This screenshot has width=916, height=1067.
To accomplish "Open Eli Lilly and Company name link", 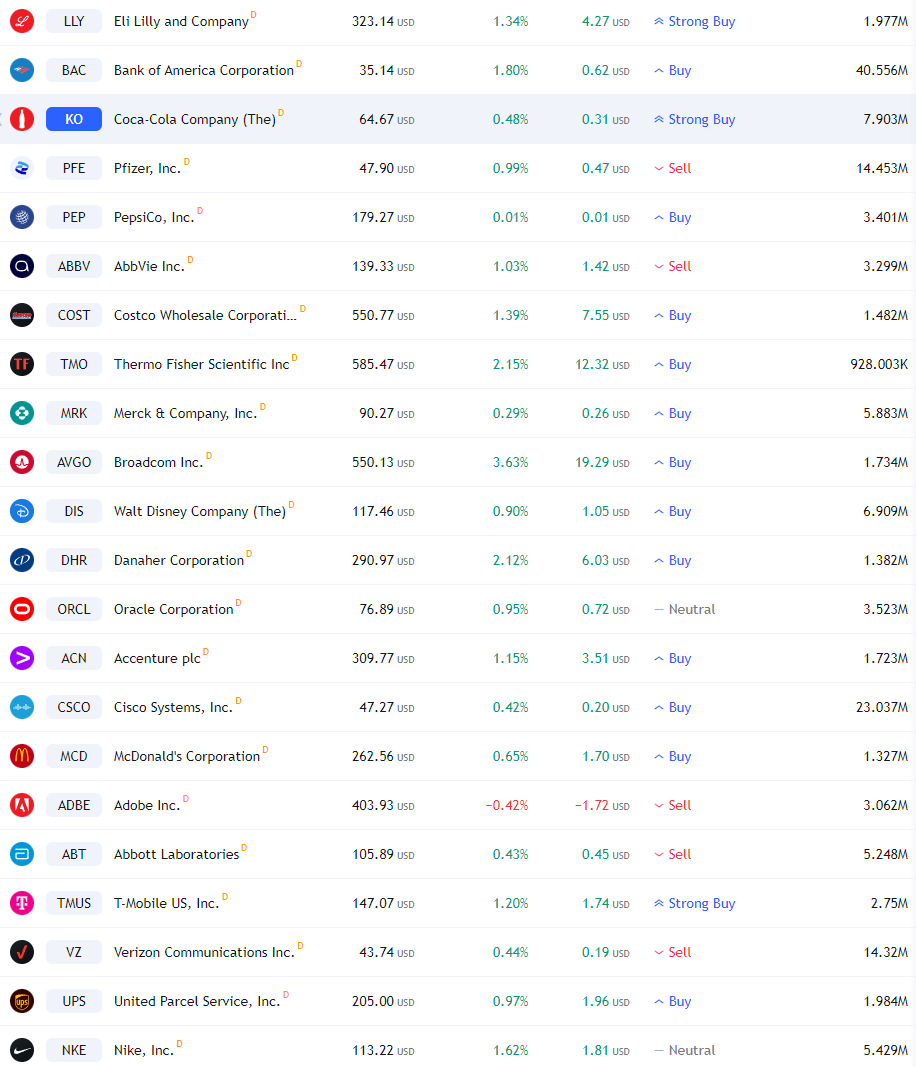I will 181,22.
